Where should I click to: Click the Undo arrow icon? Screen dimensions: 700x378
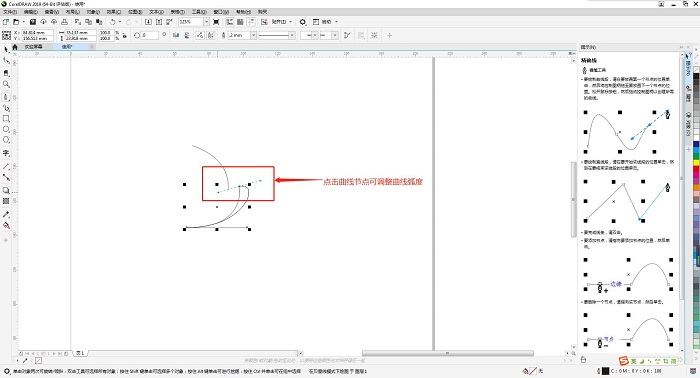112,22
